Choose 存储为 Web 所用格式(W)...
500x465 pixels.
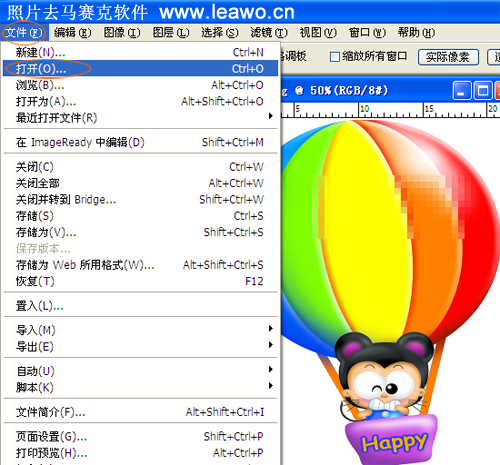click(x=140, y=265)
